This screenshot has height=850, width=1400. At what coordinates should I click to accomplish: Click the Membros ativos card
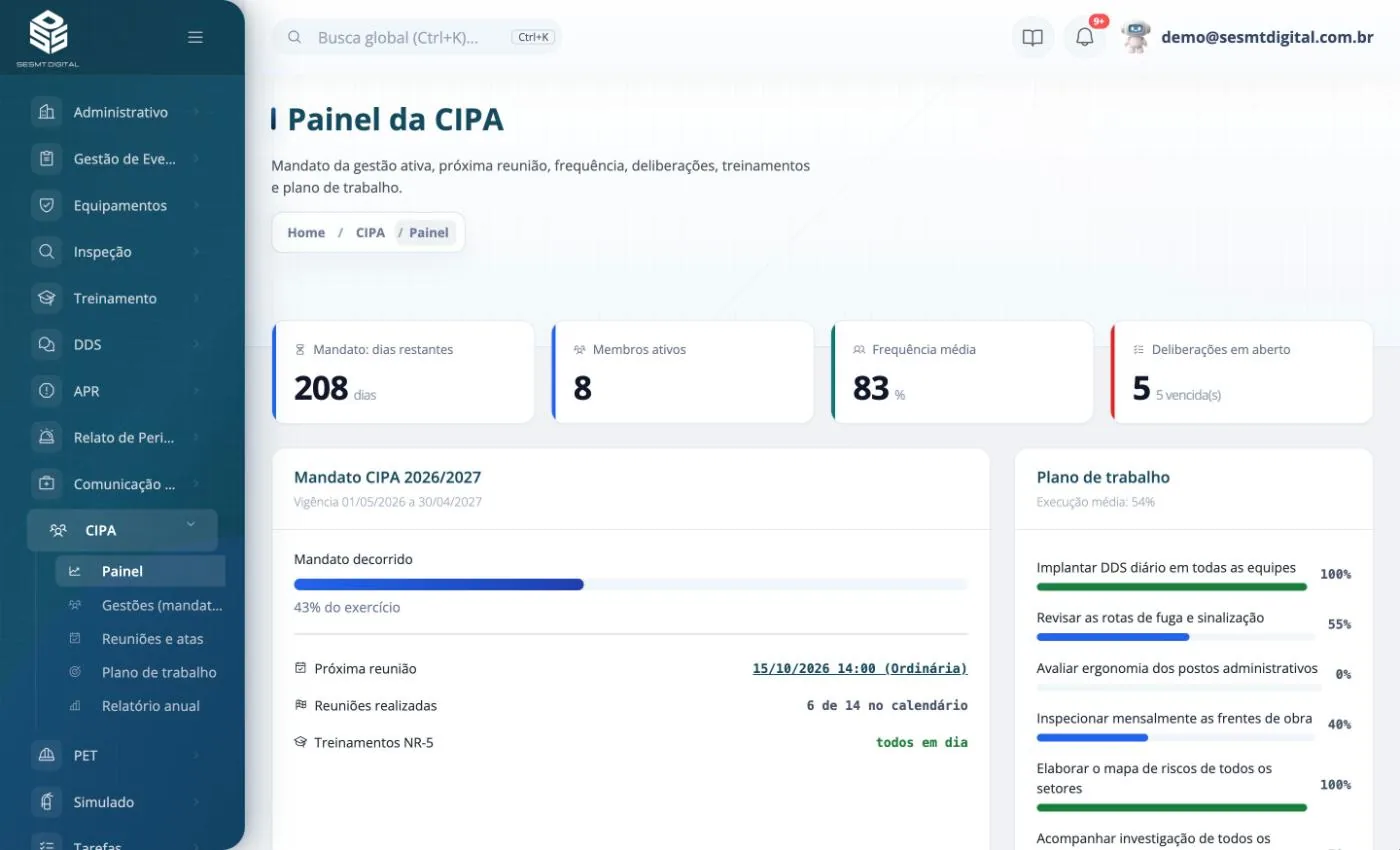[682, 372]
